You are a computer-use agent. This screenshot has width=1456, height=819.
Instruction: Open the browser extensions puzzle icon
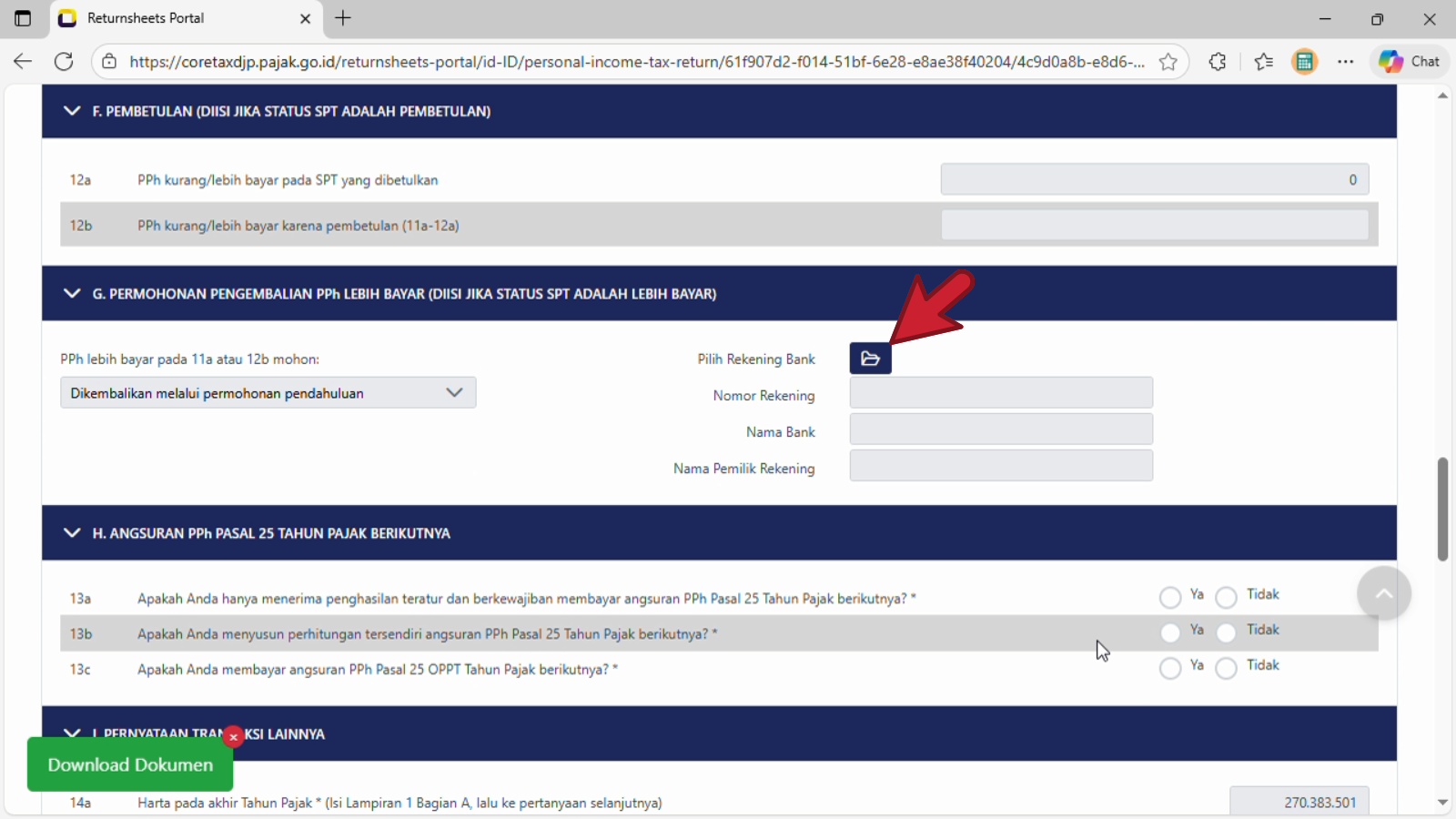point(1218,62)
